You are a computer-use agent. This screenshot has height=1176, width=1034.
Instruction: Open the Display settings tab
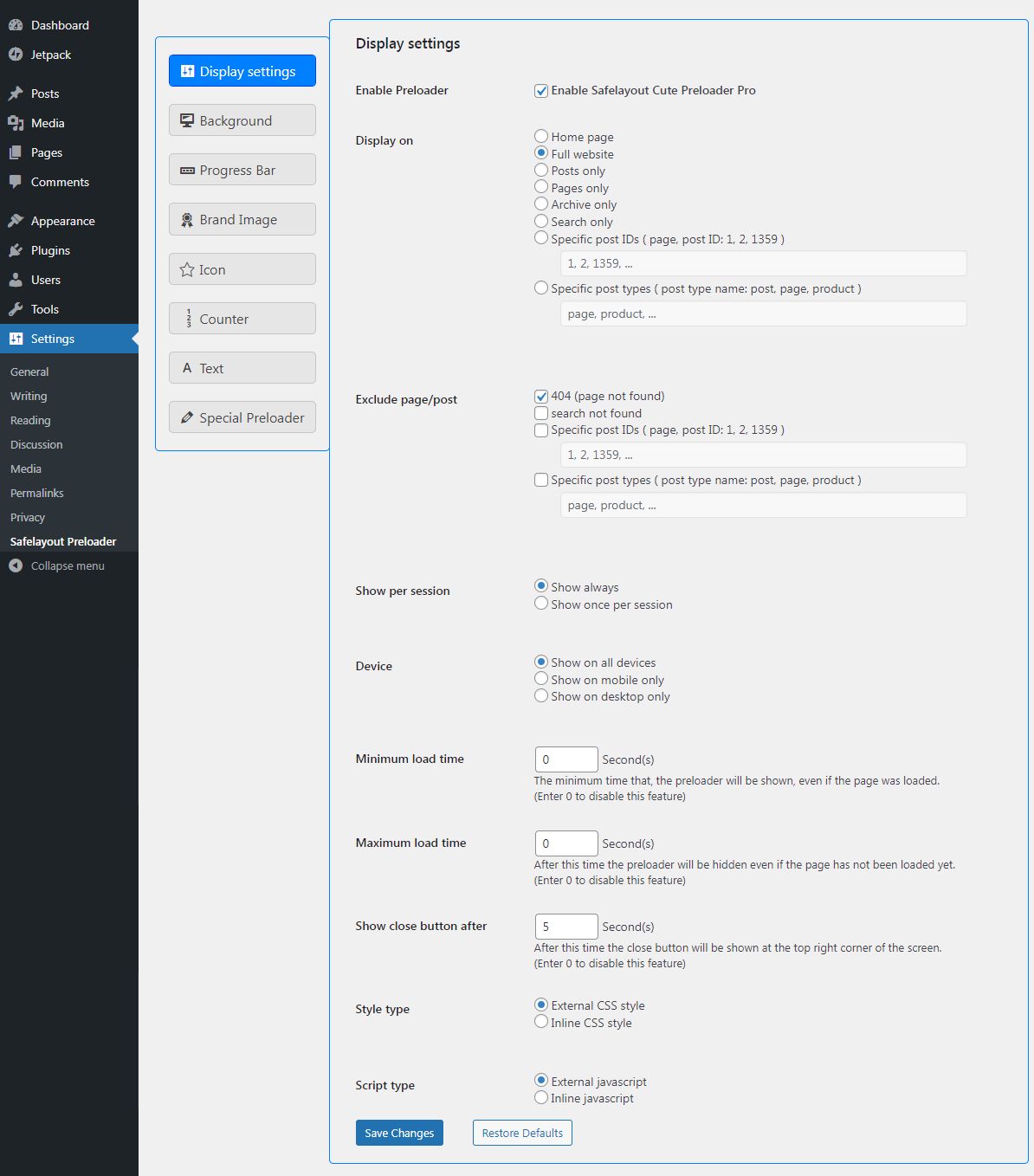(242, 71)
